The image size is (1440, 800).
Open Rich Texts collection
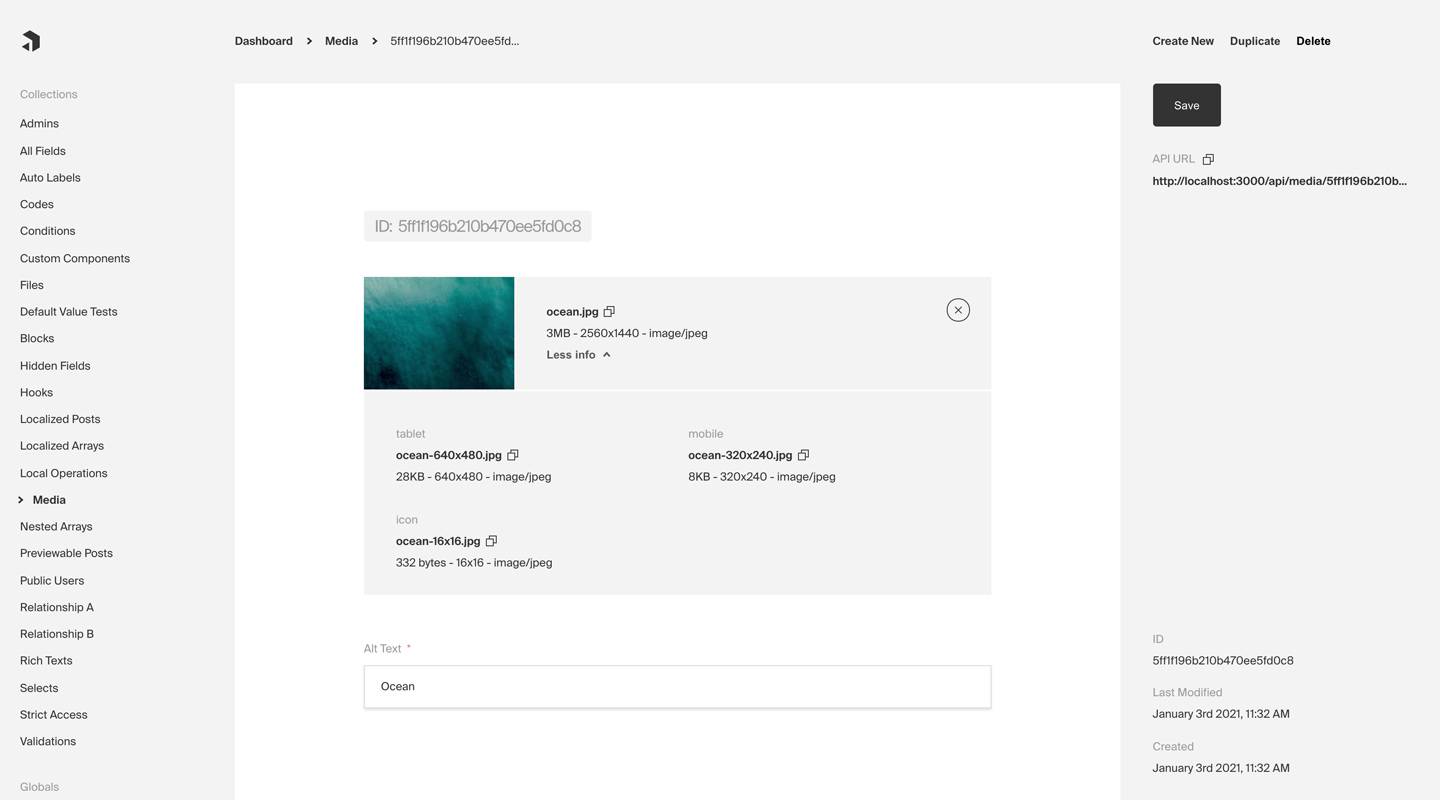46,661
